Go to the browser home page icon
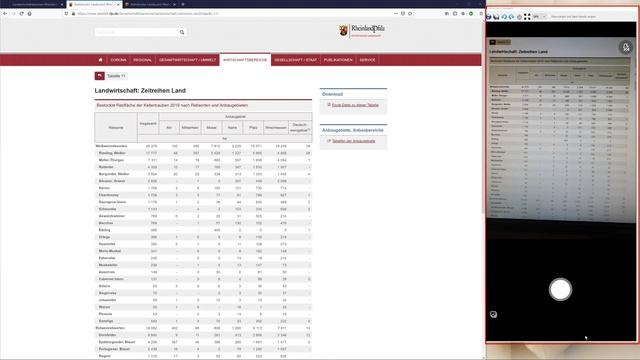 click(29, 13)
